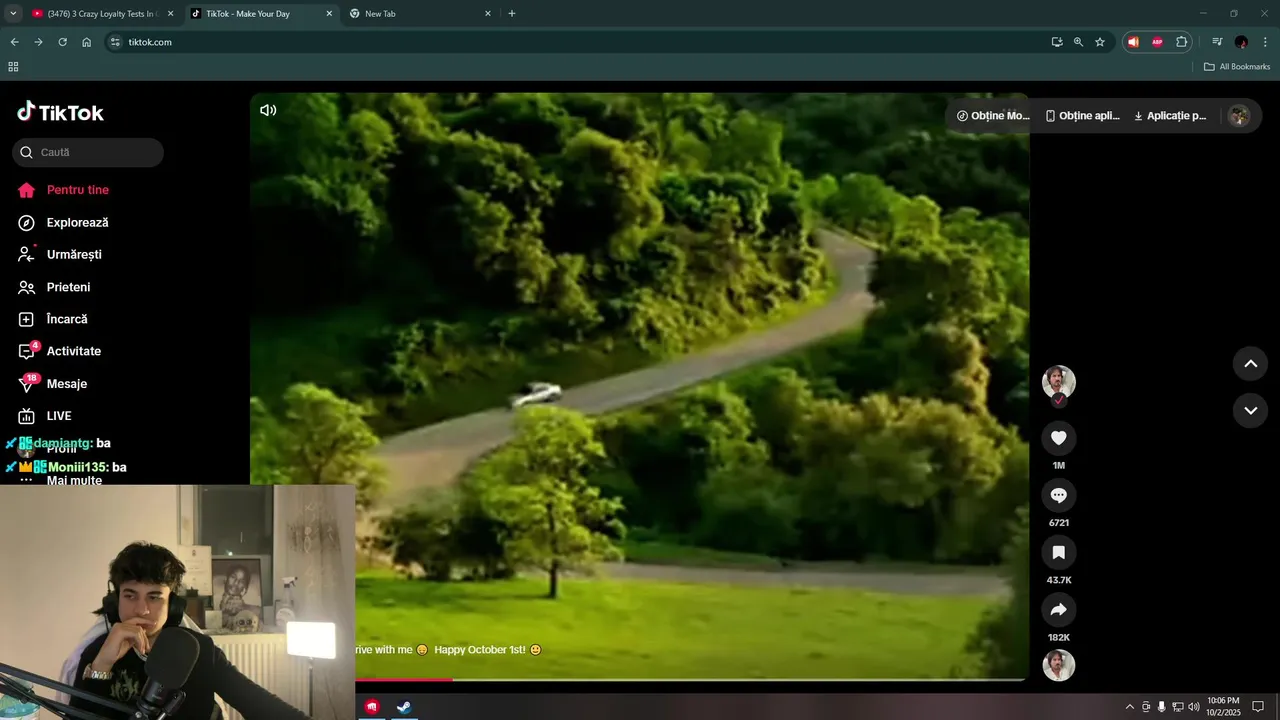Open the tab search dropdown arrow

pos(13,14)
